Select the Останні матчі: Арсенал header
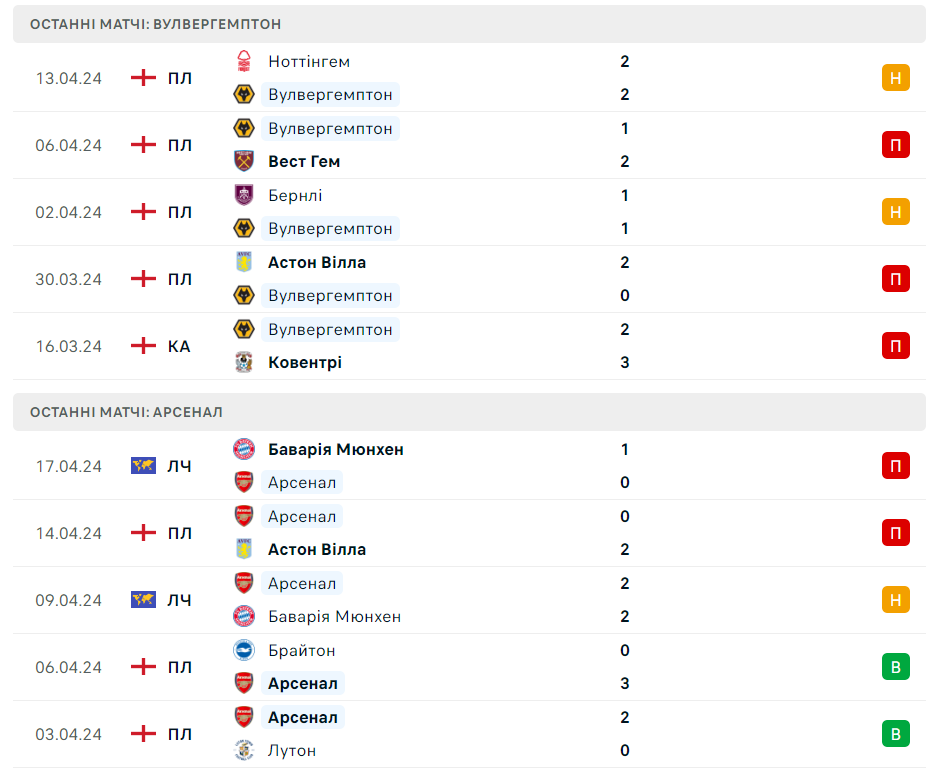The height and width of the screenshot is (772, 936). [469, 413]
